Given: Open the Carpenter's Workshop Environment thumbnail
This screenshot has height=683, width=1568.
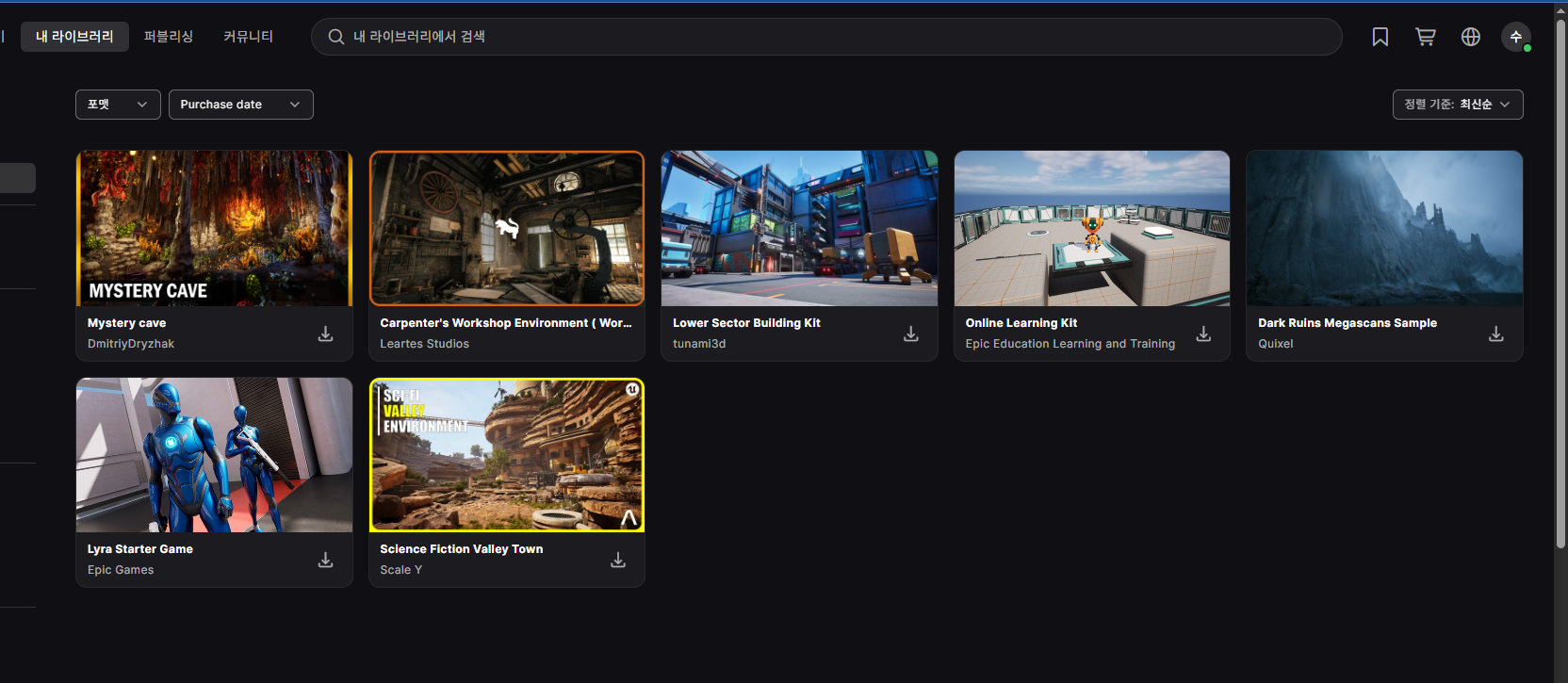Looking at the screenshot, I should pyautogui.click(x=507, y=228).
